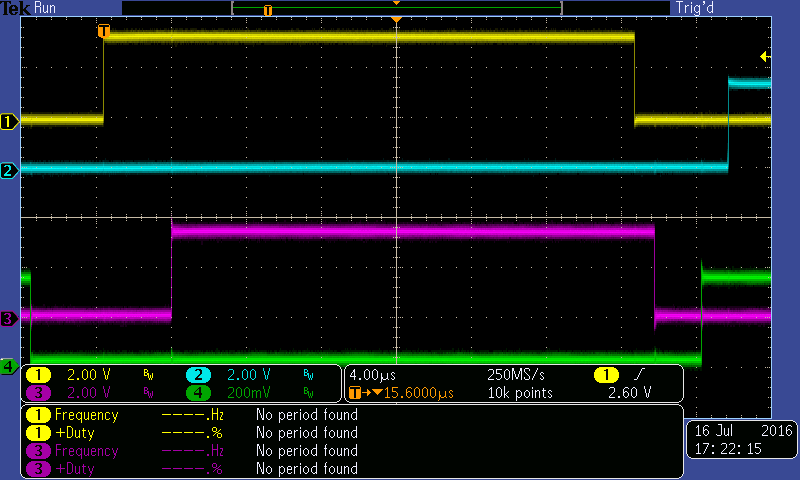The width and height of the screenshot is (800, 480).
Task: Click the Run acquisition status
Action: coord(45,8)
